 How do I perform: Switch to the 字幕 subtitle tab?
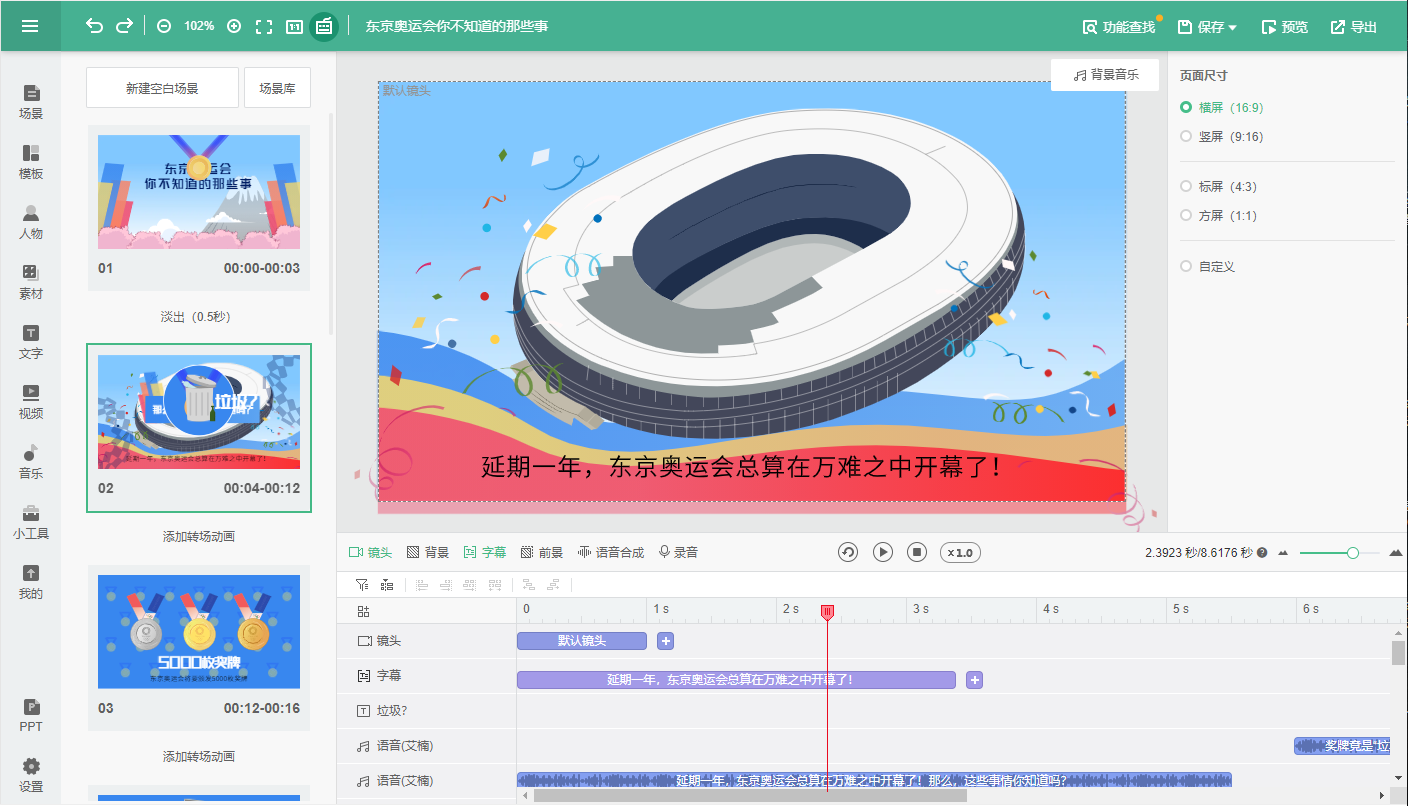(485, 552)
